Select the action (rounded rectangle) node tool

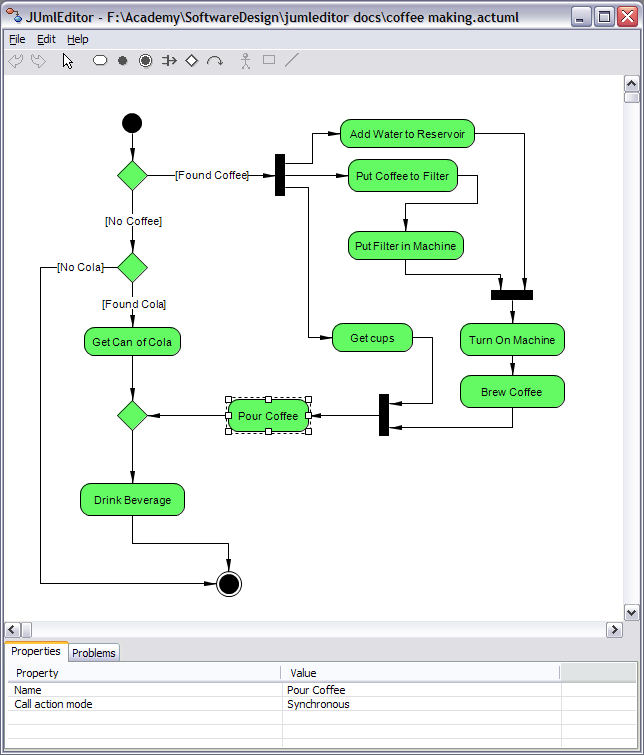point(100,60)
